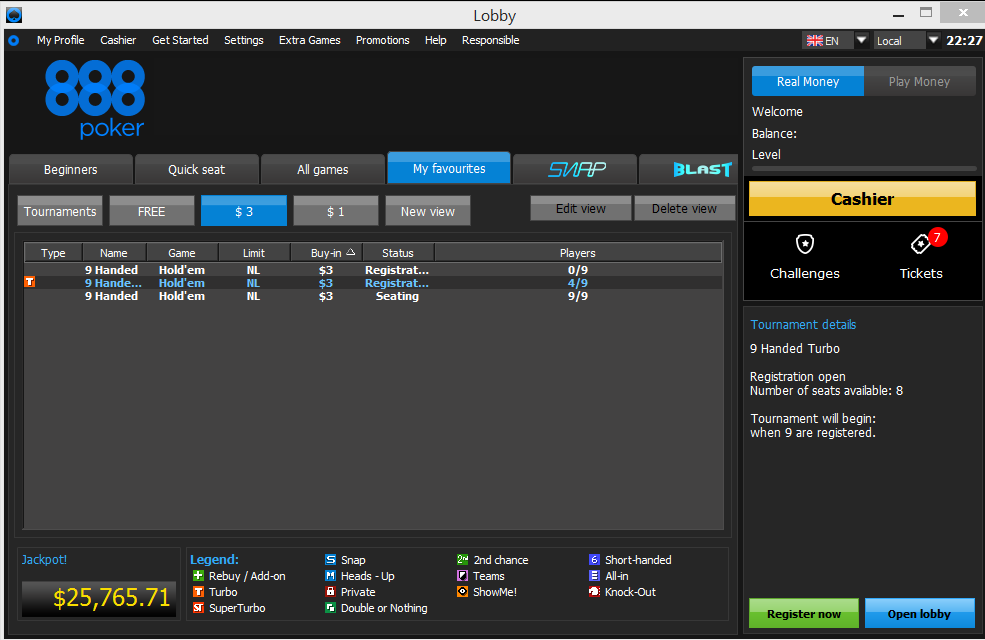Image resolution: width=985 pixels, height=640 pixels.
Task: Click the Private lock legend icon
Action: click(x=330, y=592)
